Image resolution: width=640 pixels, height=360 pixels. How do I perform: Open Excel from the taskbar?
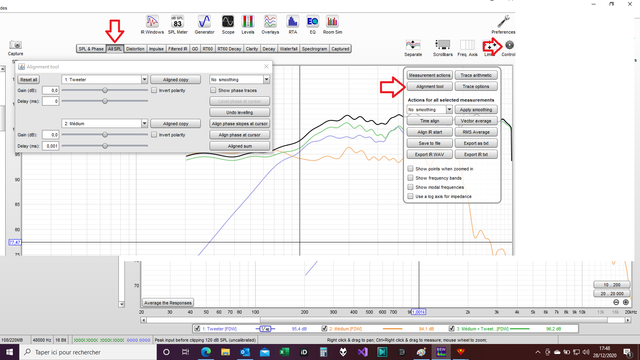[284, 352]
